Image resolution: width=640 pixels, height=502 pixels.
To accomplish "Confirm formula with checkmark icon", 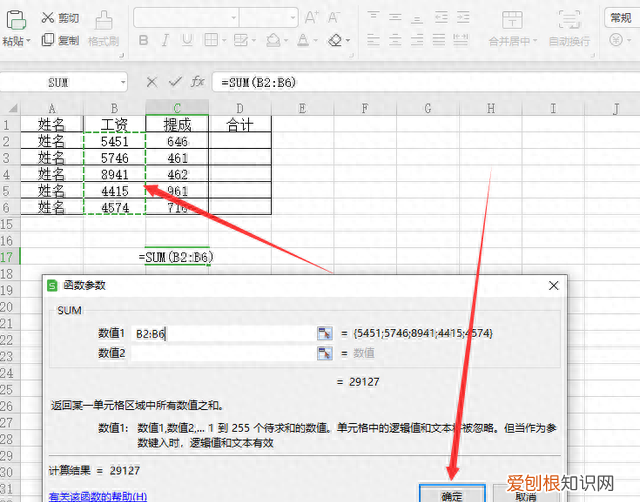I will 175,82.
